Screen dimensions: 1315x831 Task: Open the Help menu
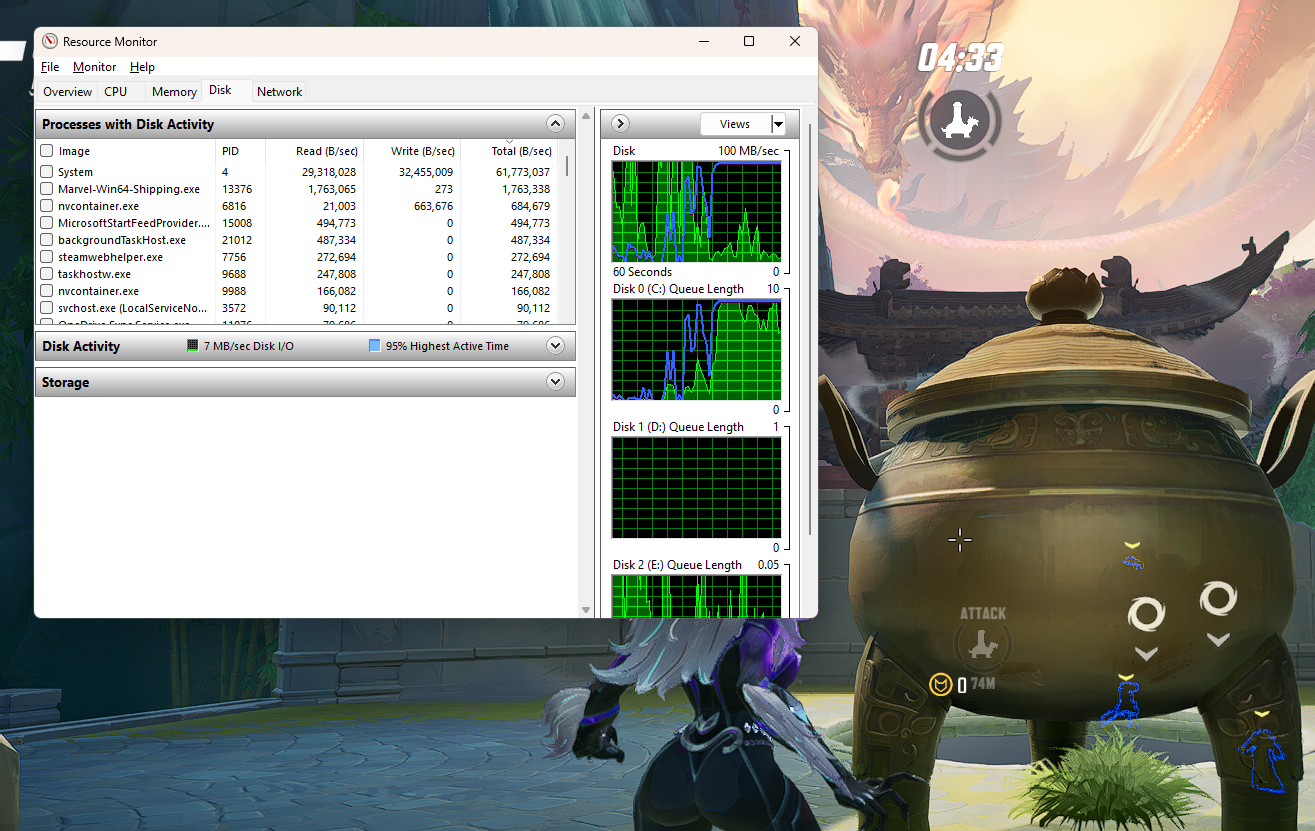(x=142, y=67)
